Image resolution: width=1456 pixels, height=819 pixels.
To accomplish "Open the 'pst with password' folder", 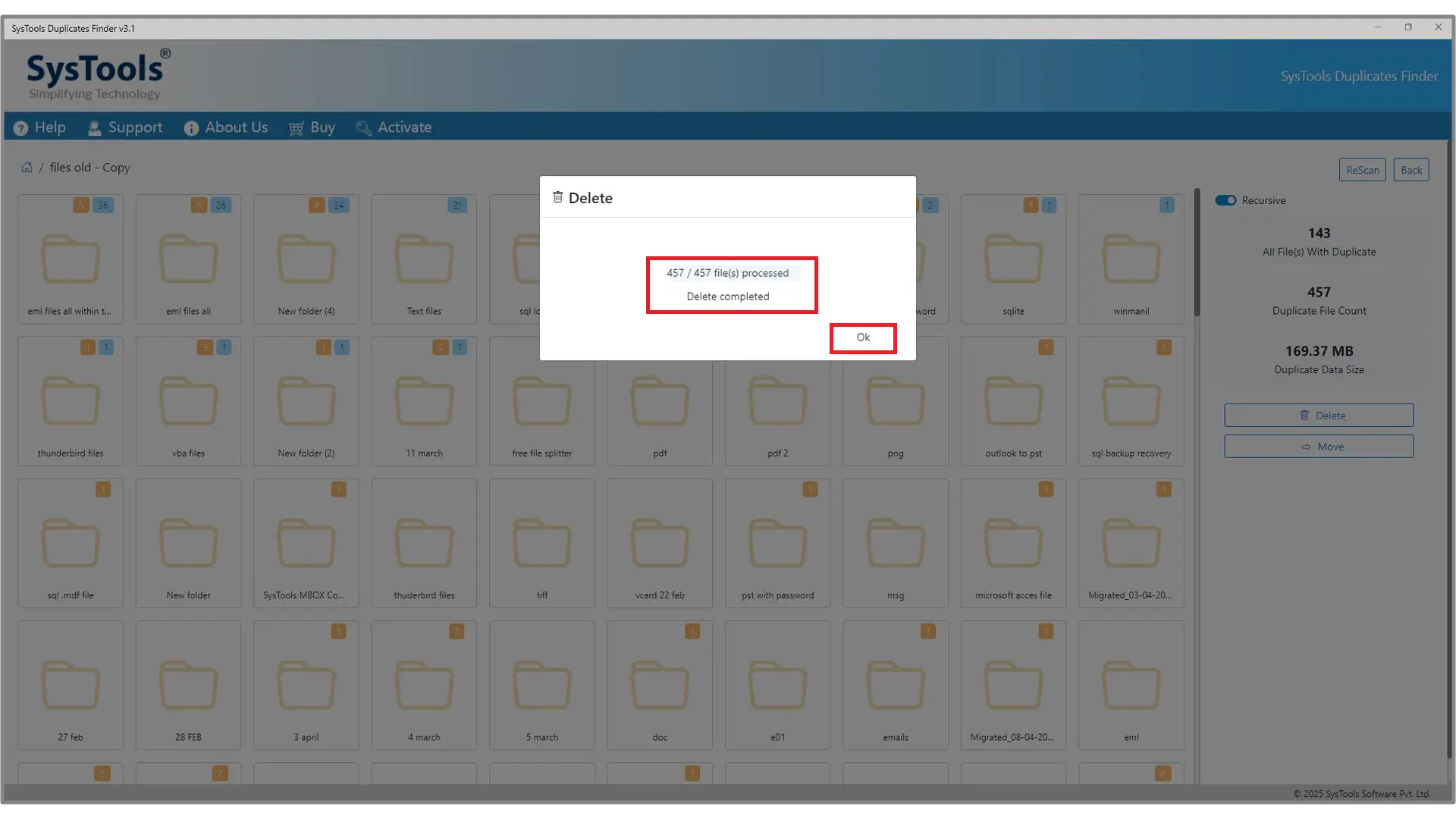I will click(777, 543).
